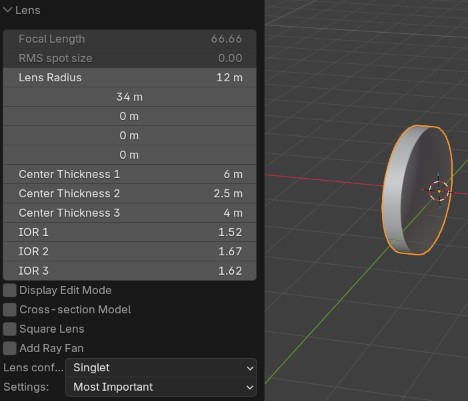This screenshot has height=401, width=468.
Task: Click the Center Thickness 3 field
Action: click(x=130, y=213)
